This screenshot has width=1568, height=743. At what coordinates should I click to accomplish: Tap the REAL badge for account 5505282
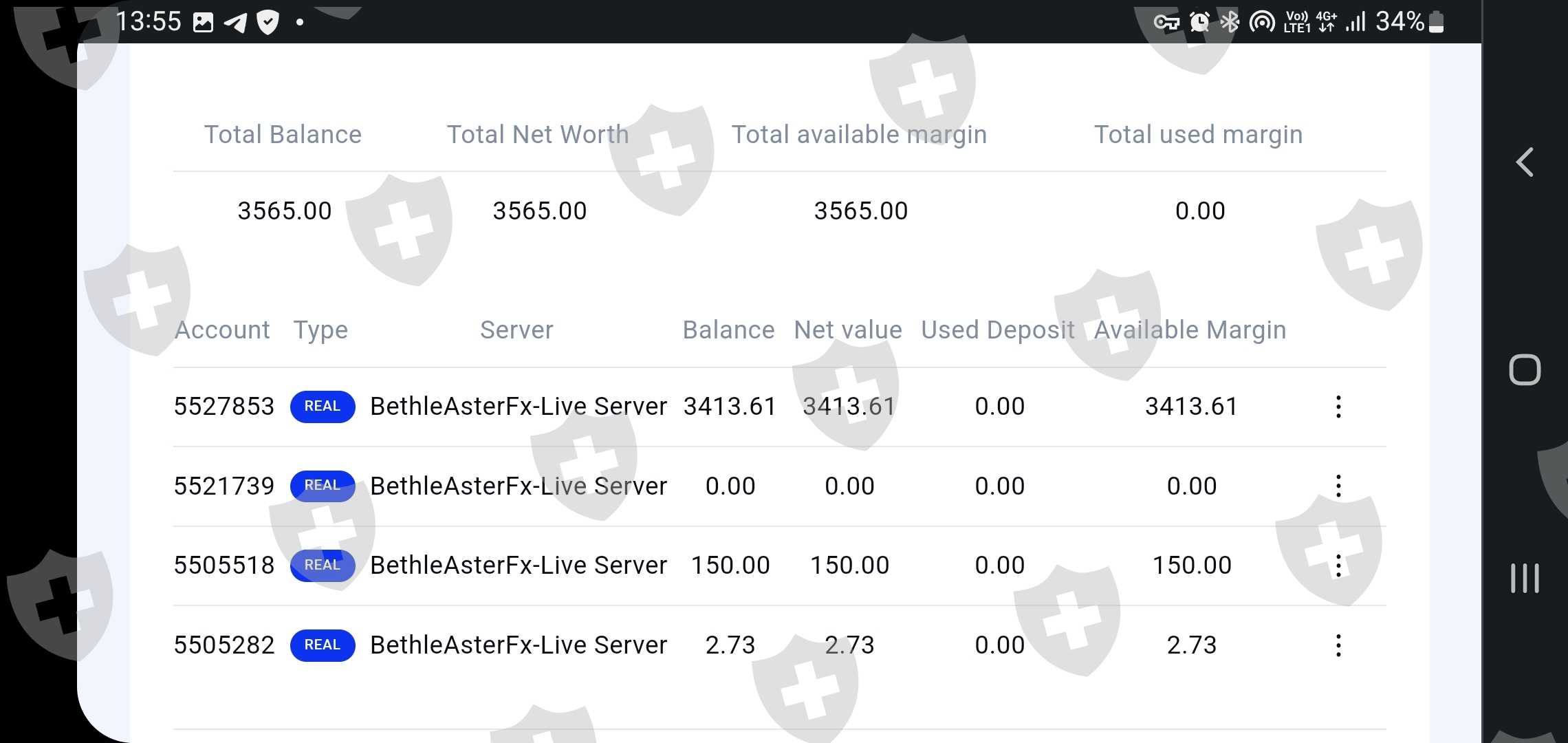(323, 645)
